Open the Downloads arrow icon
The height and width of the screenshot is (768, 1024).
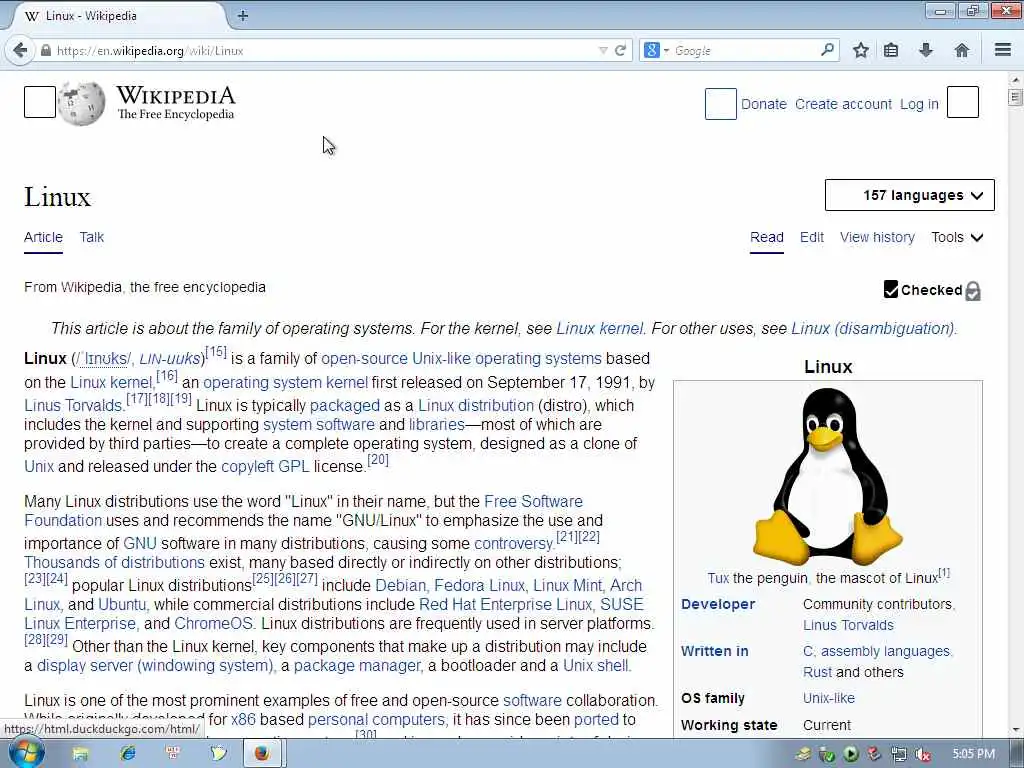coord(926,50)
